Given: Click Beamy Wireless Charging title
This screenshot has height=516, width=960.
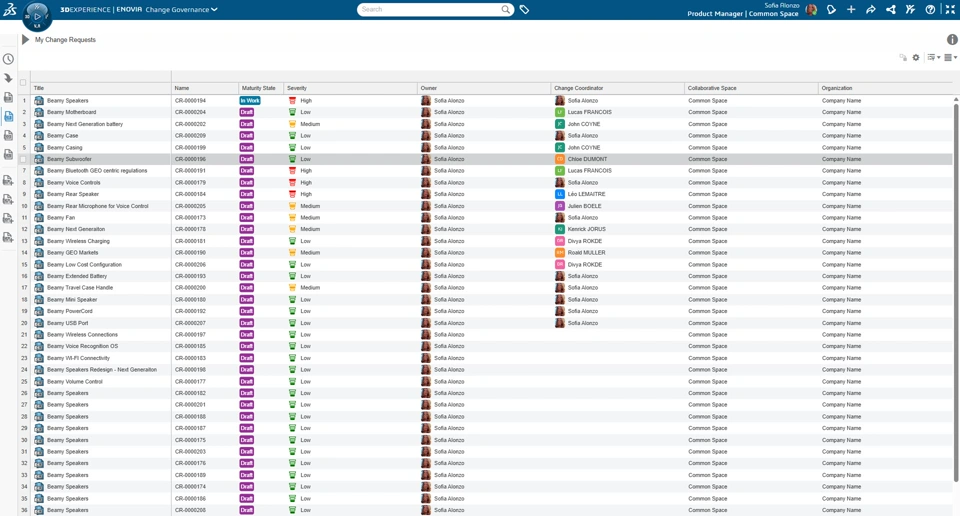Looking at the screenshot, I should pyautogui.click(x=78, y=241).
